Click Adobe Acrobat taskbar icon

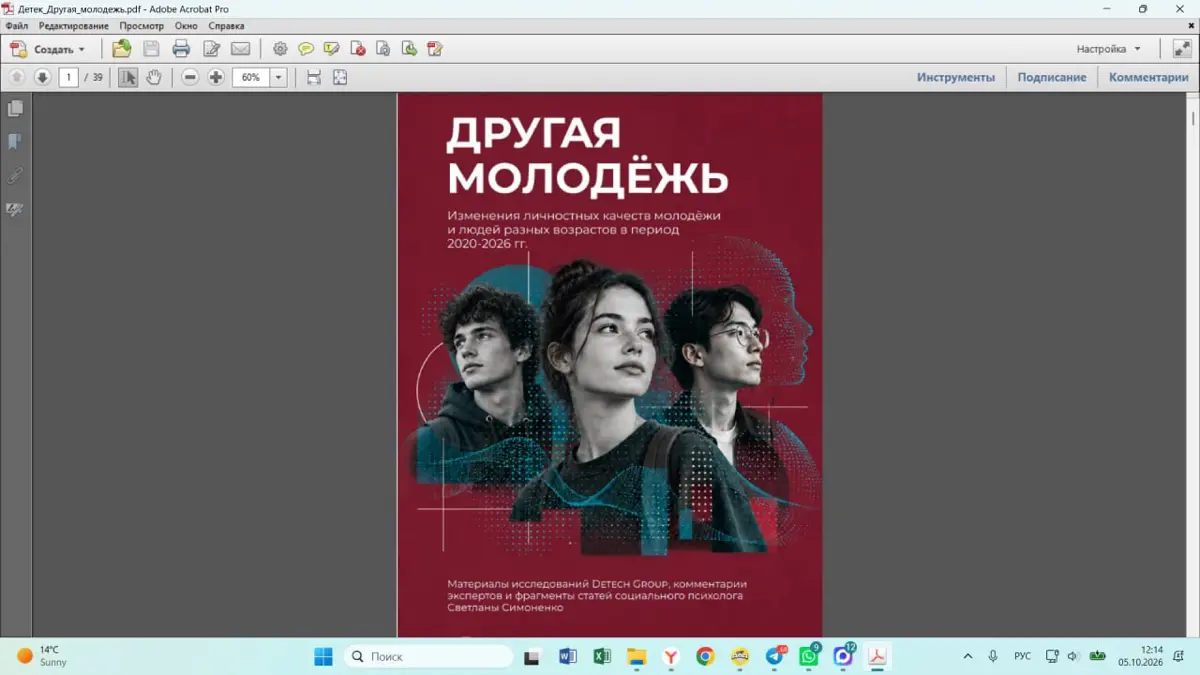point(877,656)
